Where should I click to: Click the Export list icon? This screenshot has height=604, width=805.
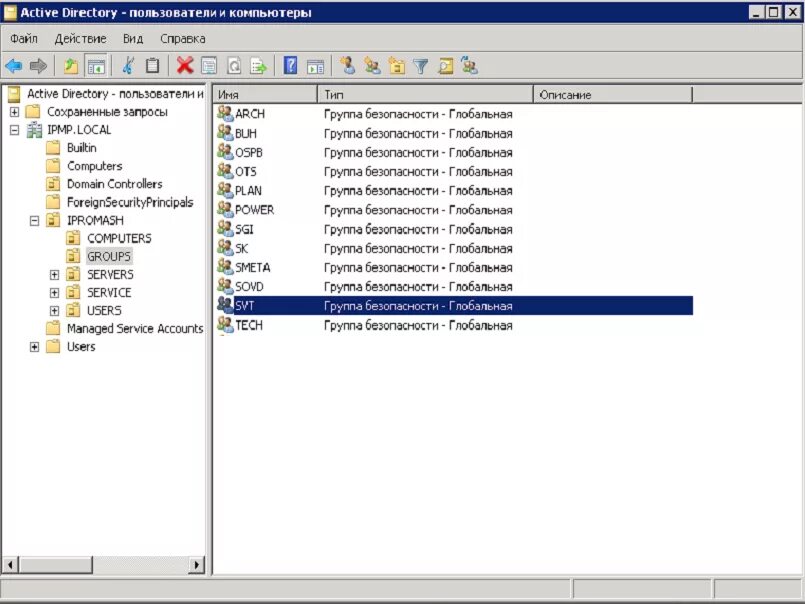[258, 66]
